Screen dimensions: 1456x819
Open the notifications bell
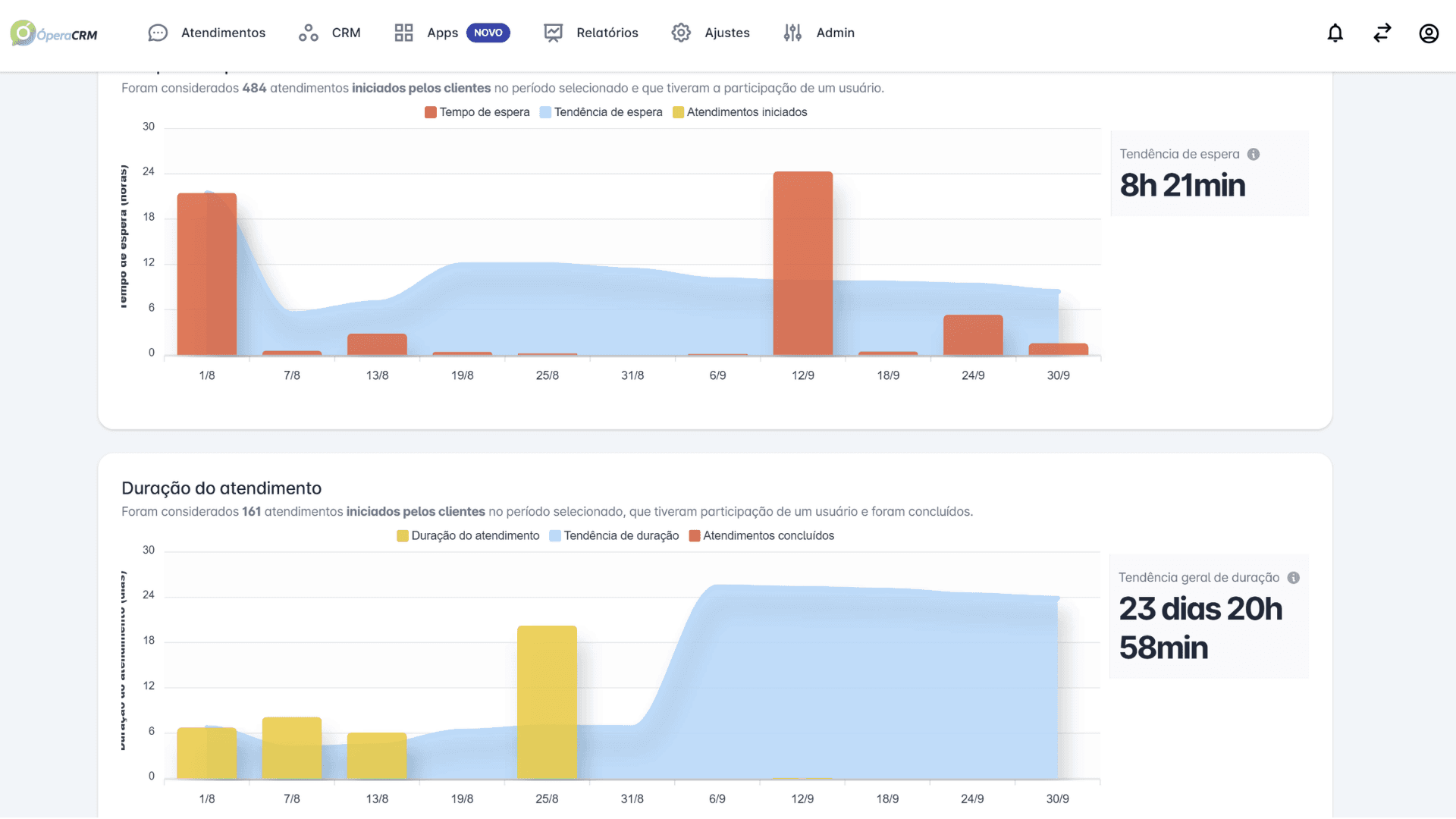(x=1335, y=33)
